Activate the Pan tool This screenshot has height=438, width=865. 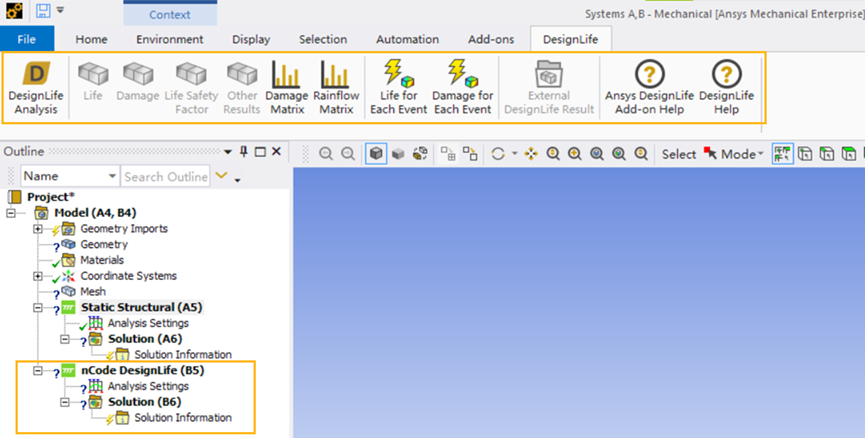tap(531, 154)
